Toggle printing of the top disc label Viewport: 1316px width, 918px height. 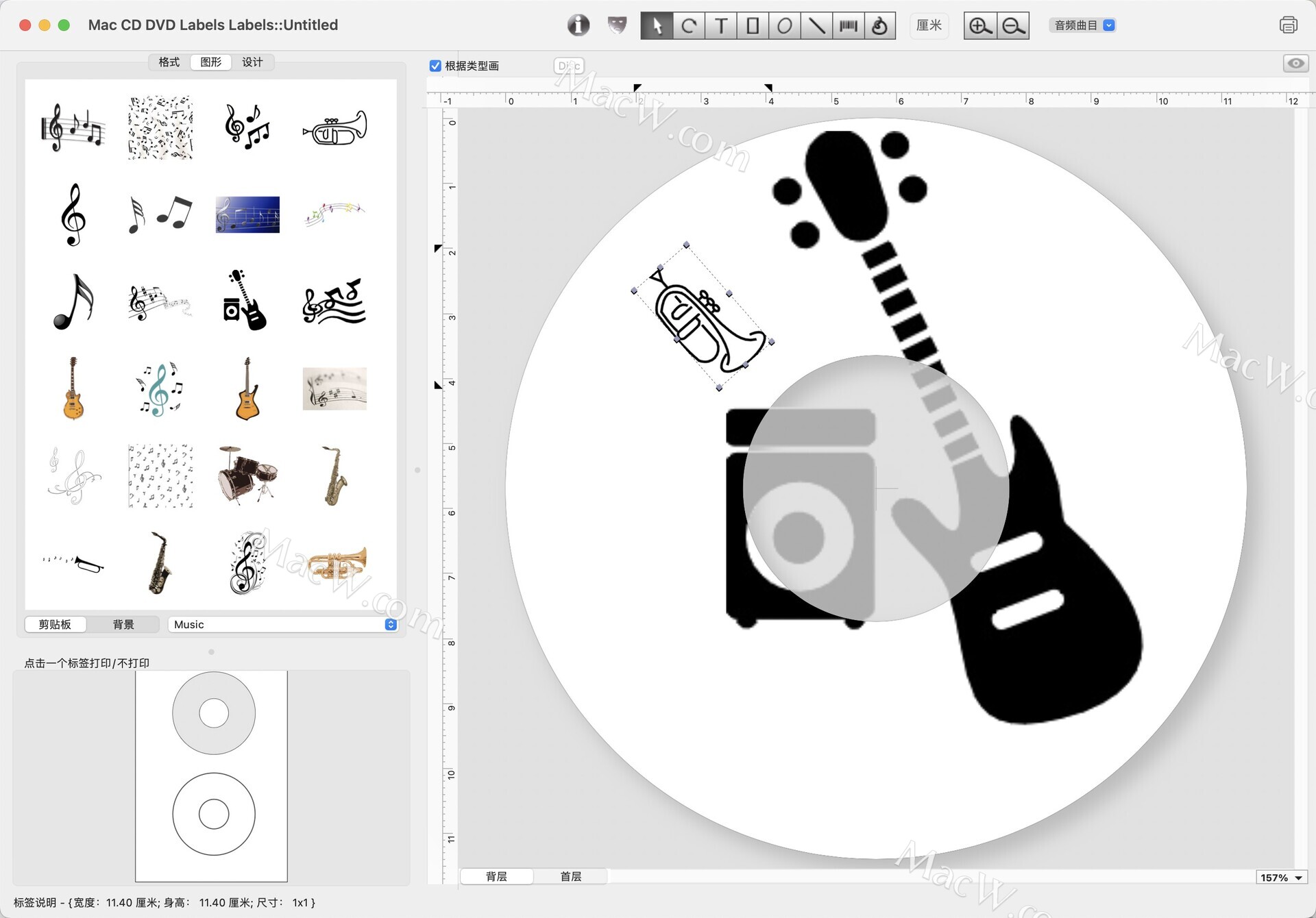coord(213,713)
